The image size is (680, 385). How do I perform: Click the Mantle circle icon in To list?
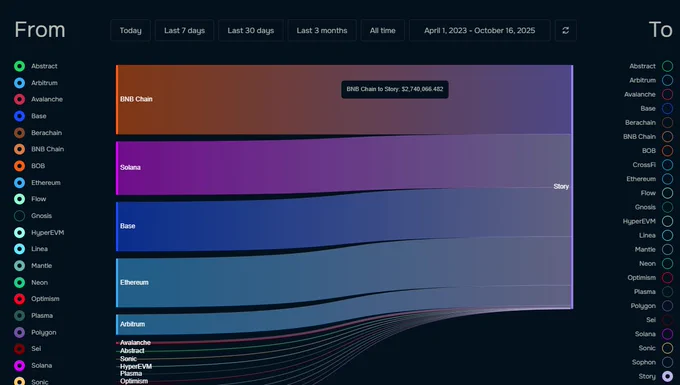667,249
